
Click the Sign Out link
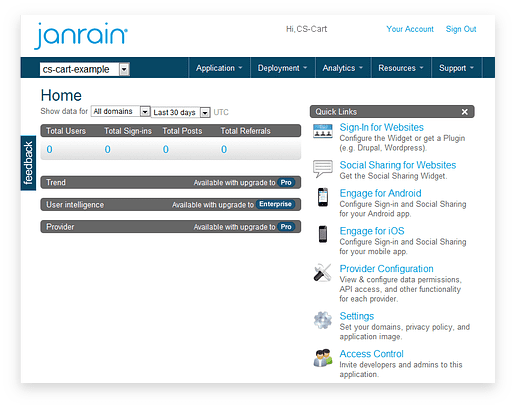coord(461,29)
